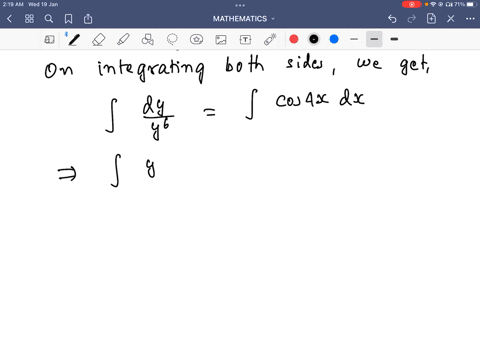
Task: Open the Elements sticker tool
Action: click(x=196, y=39)
